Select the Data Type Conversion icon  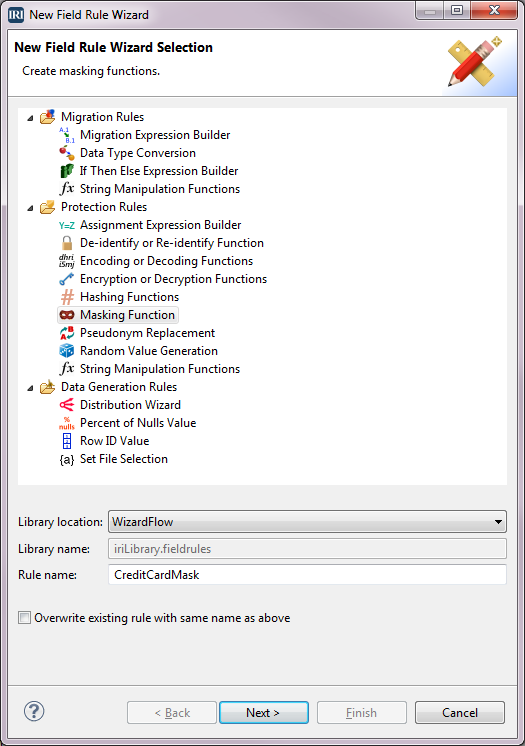(67, 153)
